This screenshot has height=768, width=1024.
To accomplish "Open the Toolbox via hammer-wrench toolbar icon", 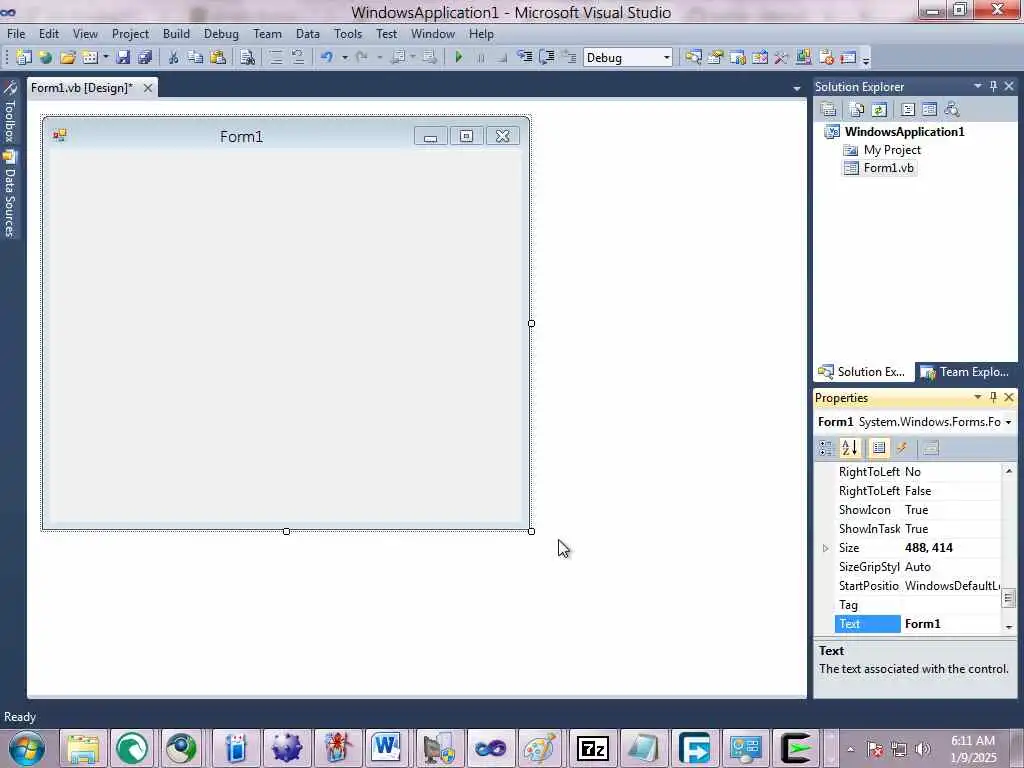I will (781, 57).
